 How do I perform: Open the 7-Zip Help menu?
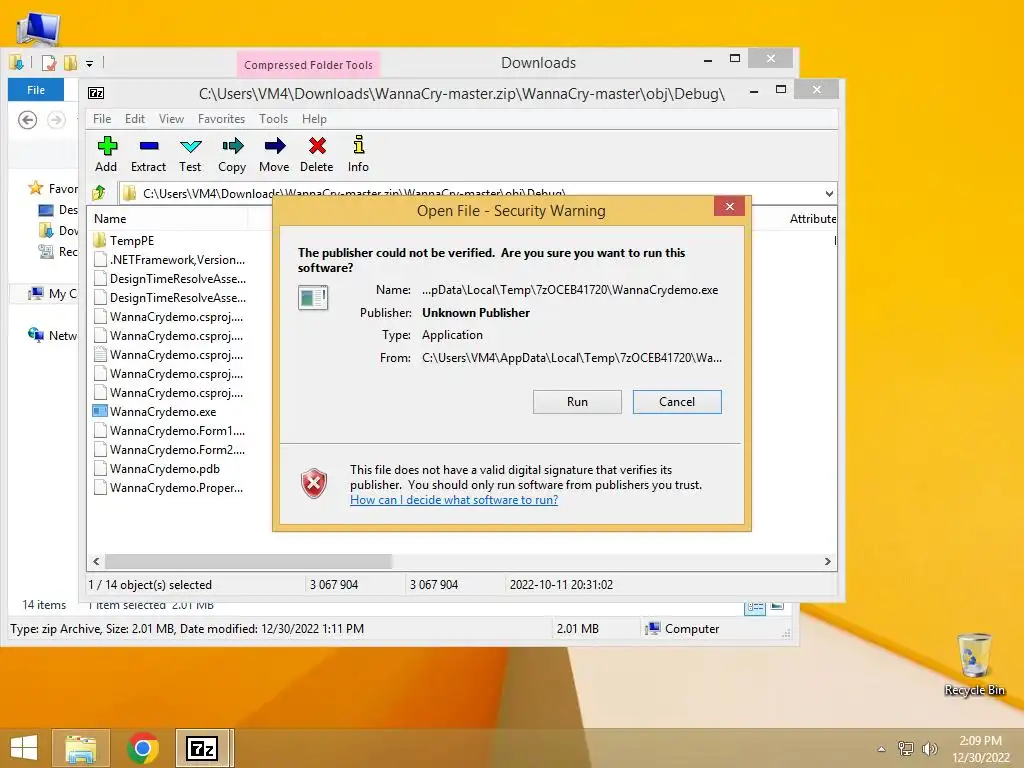tap(314, 119)
